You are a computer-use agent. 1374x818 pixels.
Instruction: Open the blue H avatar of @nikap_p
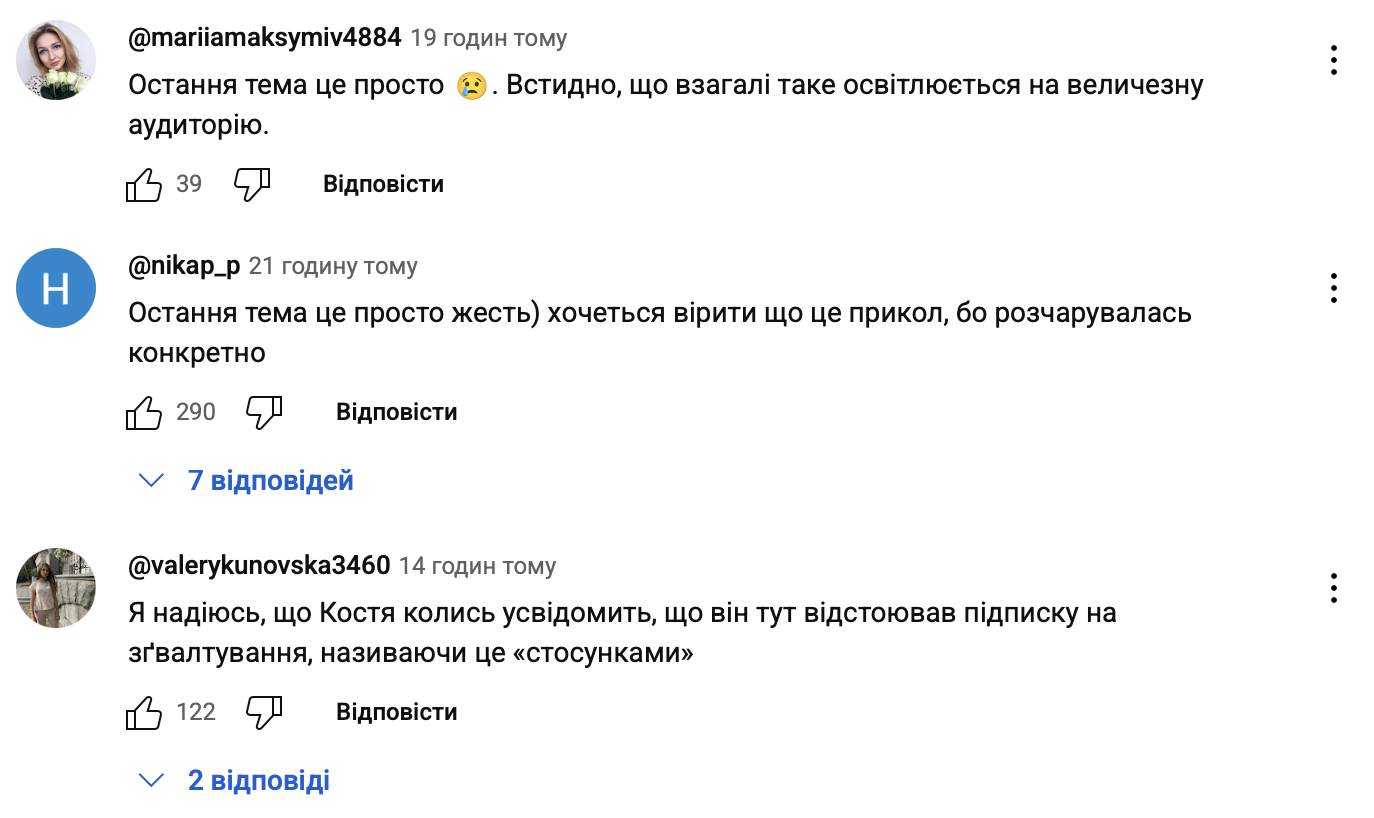(x=56, y=288)
